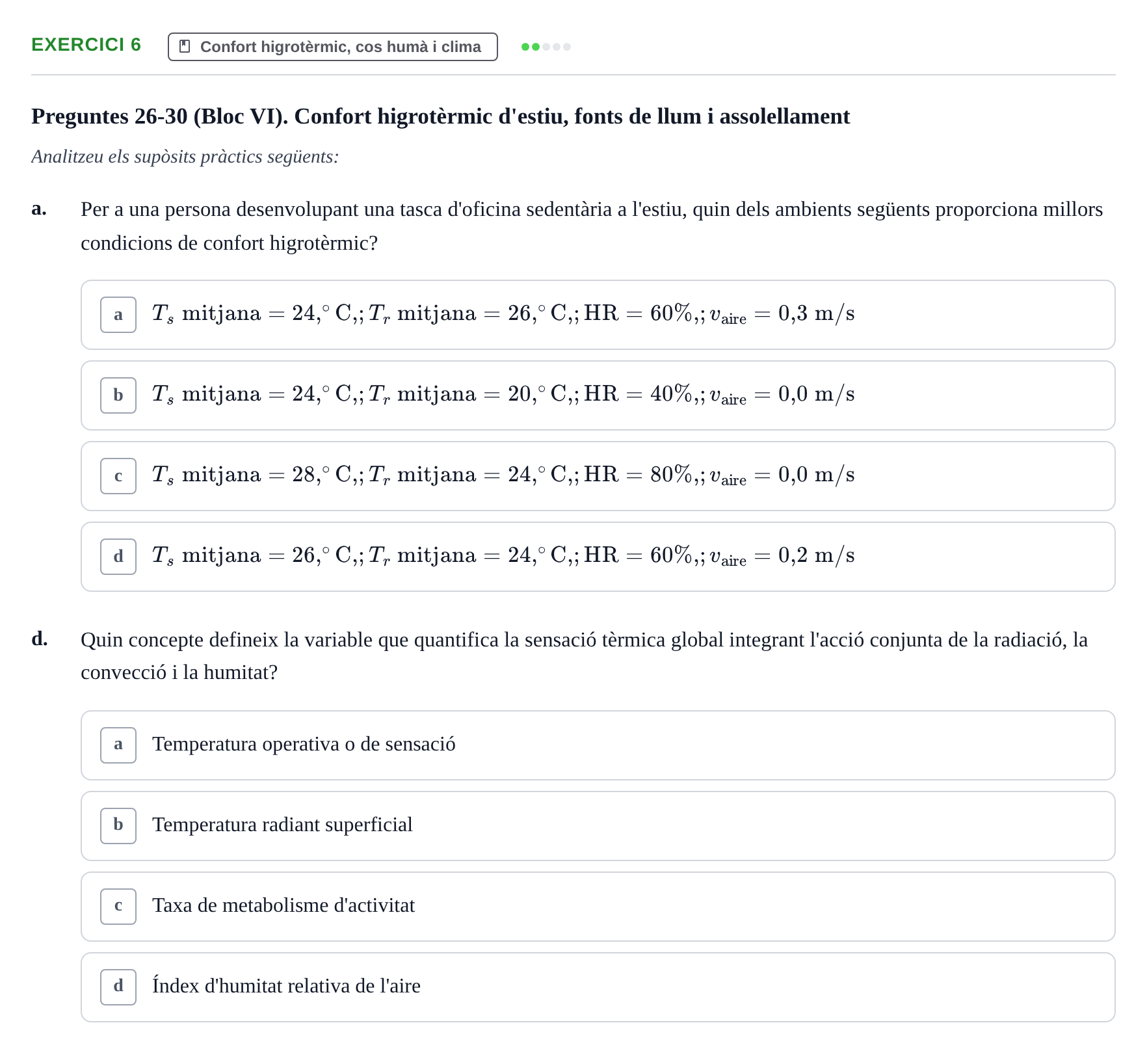Click the bookmark icon in the topic tag
The height and width of the screenshot is (1064, 1147).
[x=185, y=47]
